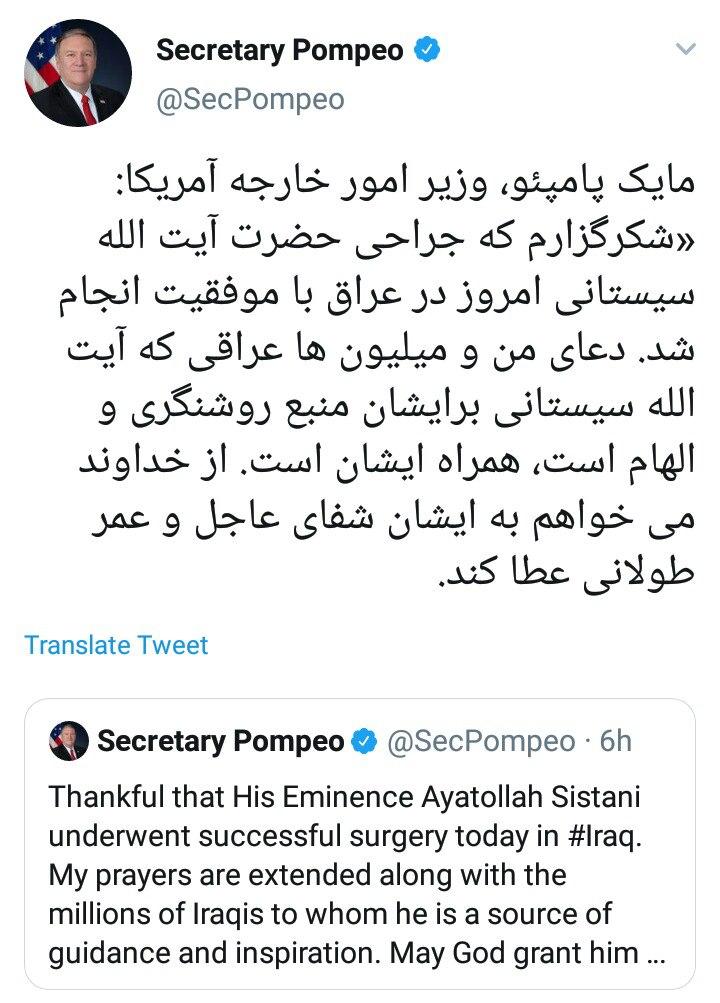The width and height of the screenshot is (720, 1003).
Task: Open Secretary Pompeo's large profile photo
Action: 75,73
